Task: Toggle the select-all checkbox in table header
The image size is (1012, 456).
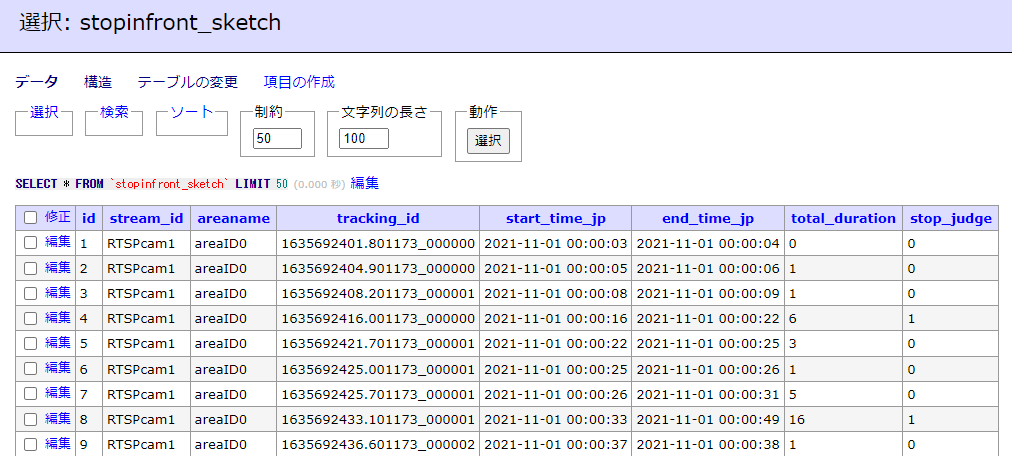Action: pyautogui.click(x=31, y=218)
